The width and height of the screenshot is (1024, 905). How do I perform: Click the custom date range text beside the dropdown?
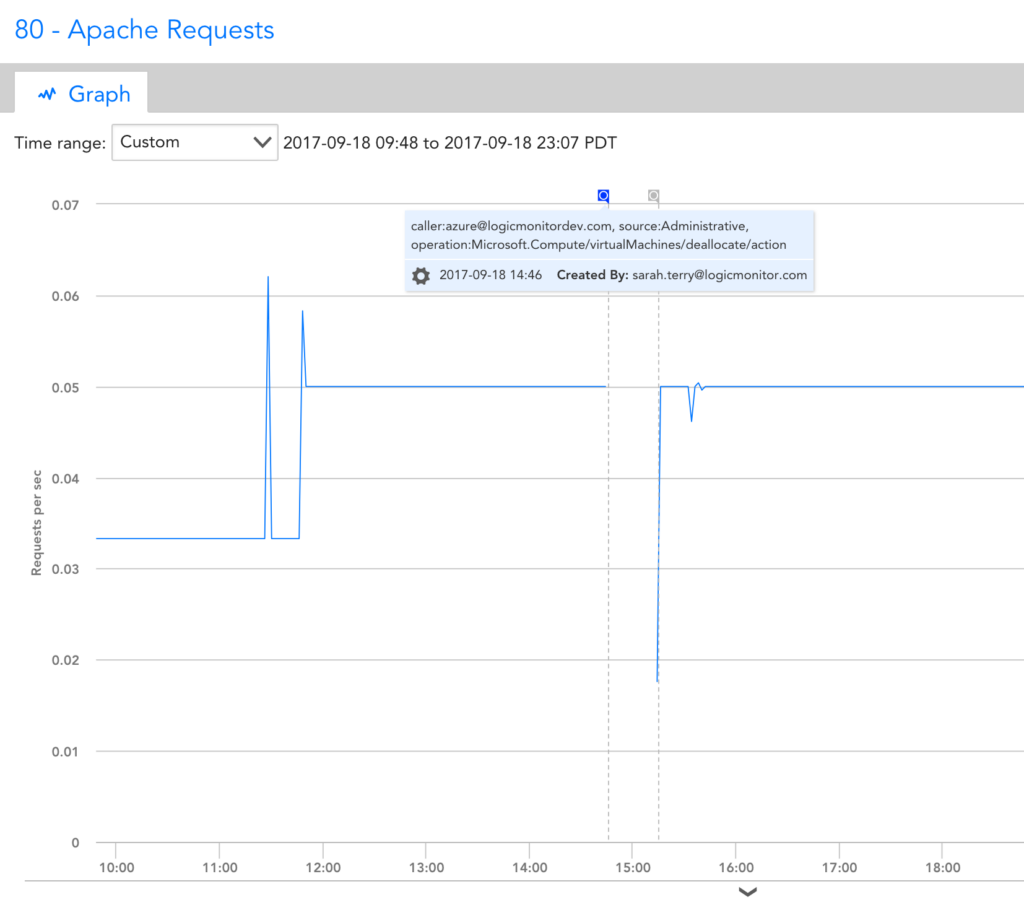coord(450,142)
